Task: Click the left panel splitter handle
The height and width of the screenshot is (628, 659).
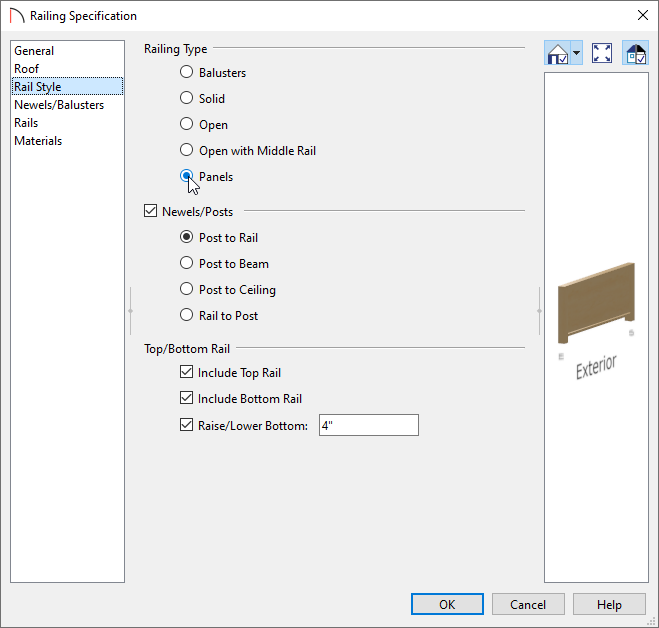Action: (x=130, y=311)
